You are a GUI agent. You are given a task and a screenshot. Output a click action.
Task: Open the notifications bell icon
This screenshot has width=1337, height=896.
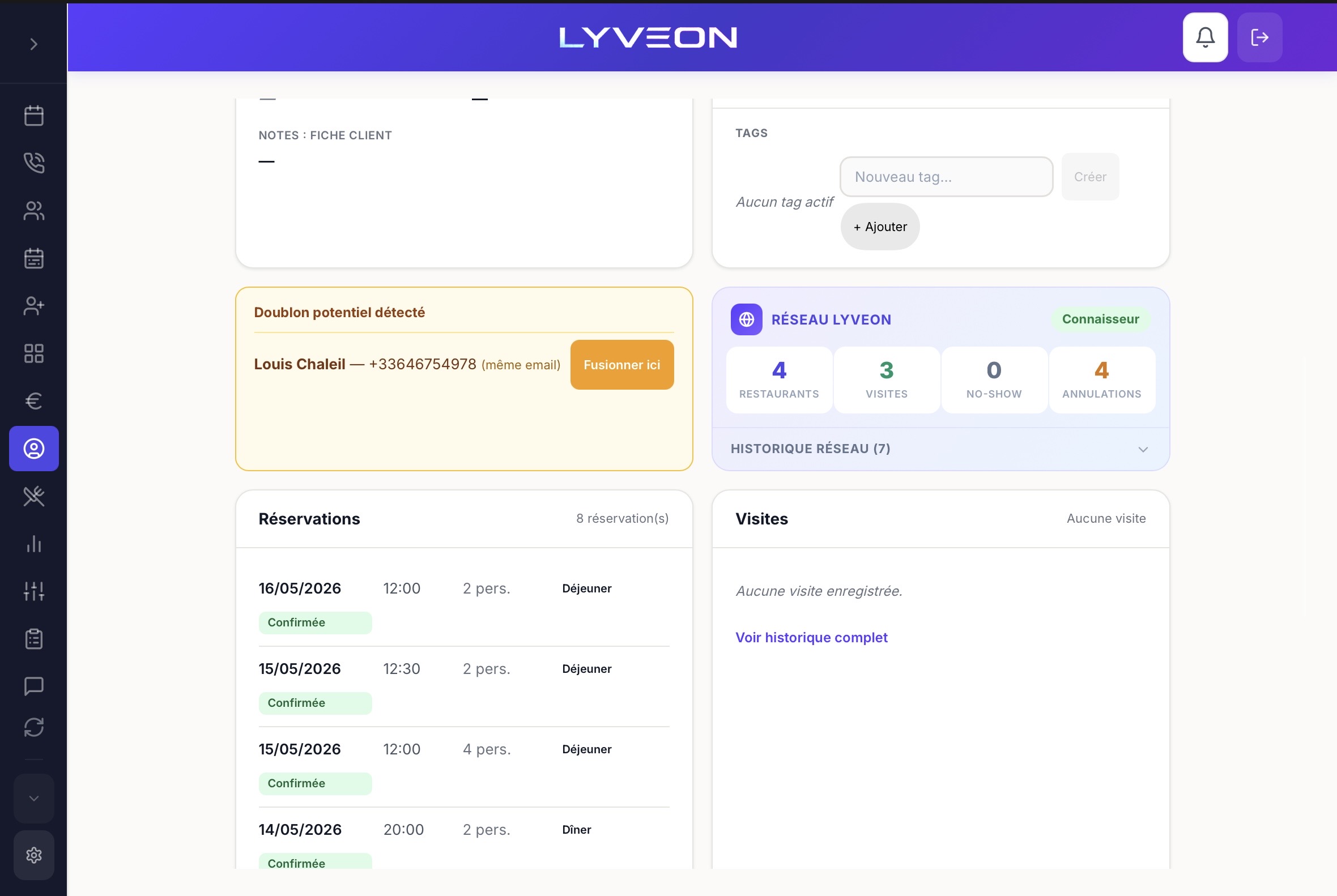tap(1205, 37)
